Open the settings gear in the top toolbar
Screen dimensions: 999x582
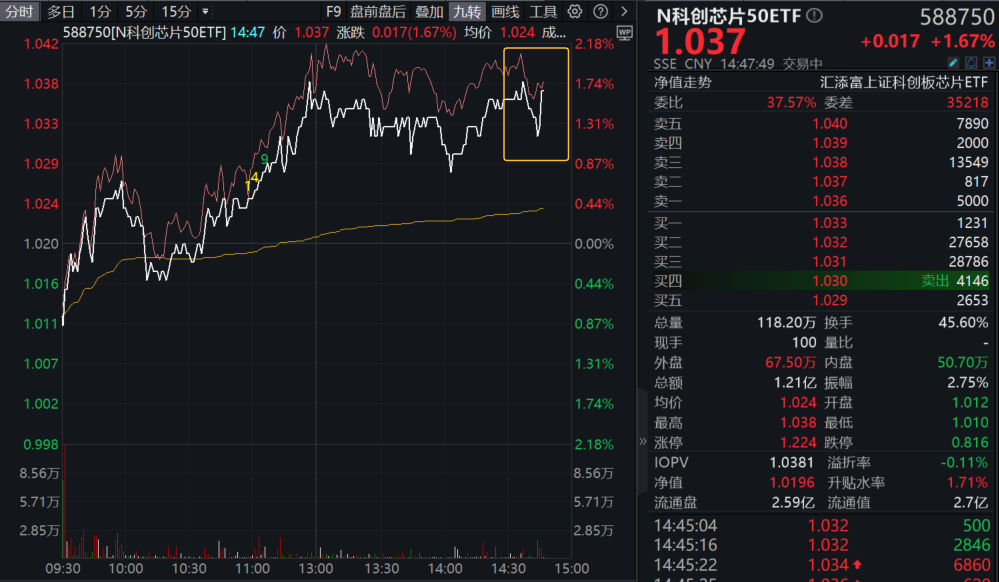click(x=575, y=12)
